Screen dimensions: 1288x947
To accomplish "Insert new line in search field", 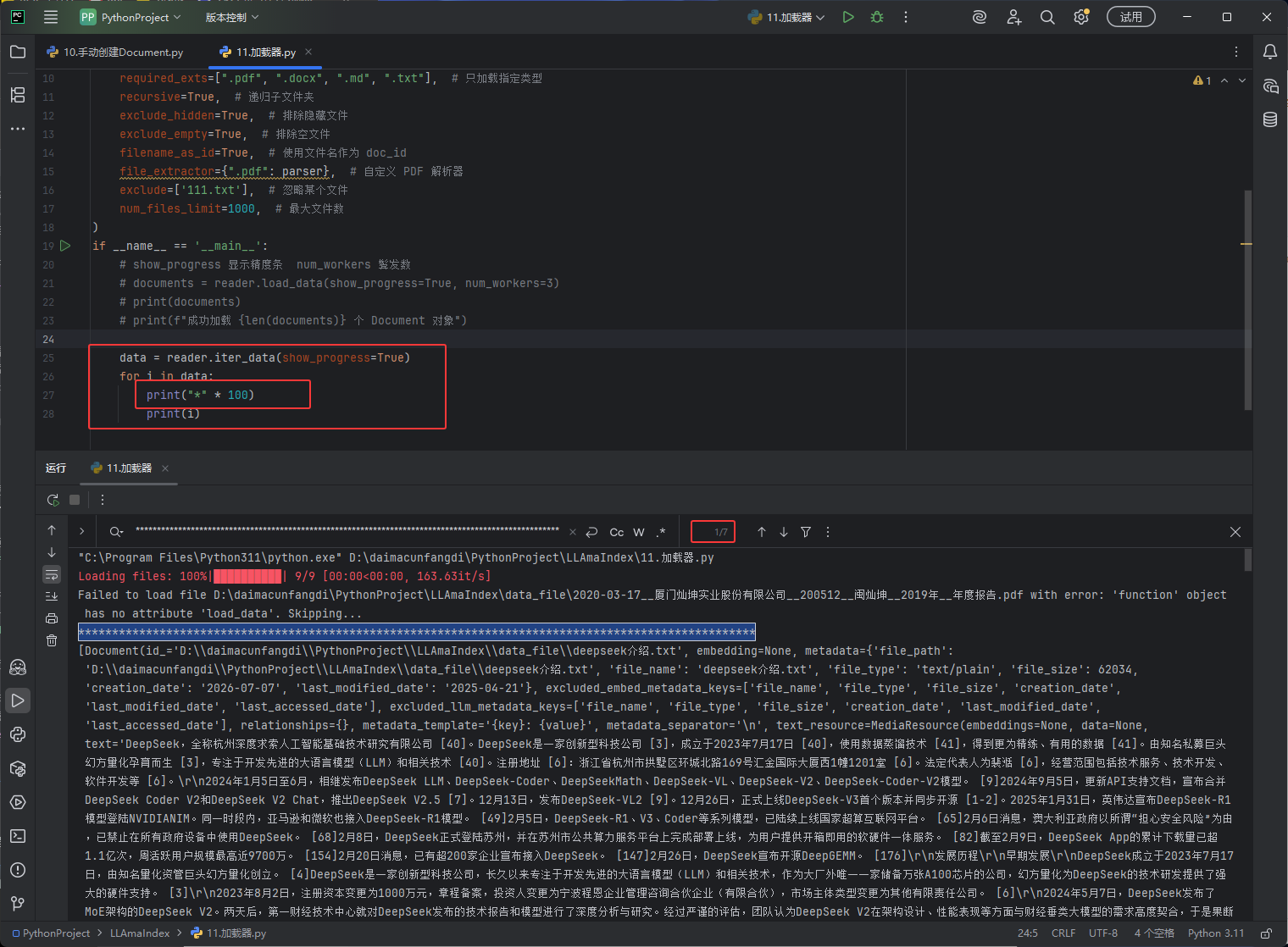I will (x=592, y=532).
